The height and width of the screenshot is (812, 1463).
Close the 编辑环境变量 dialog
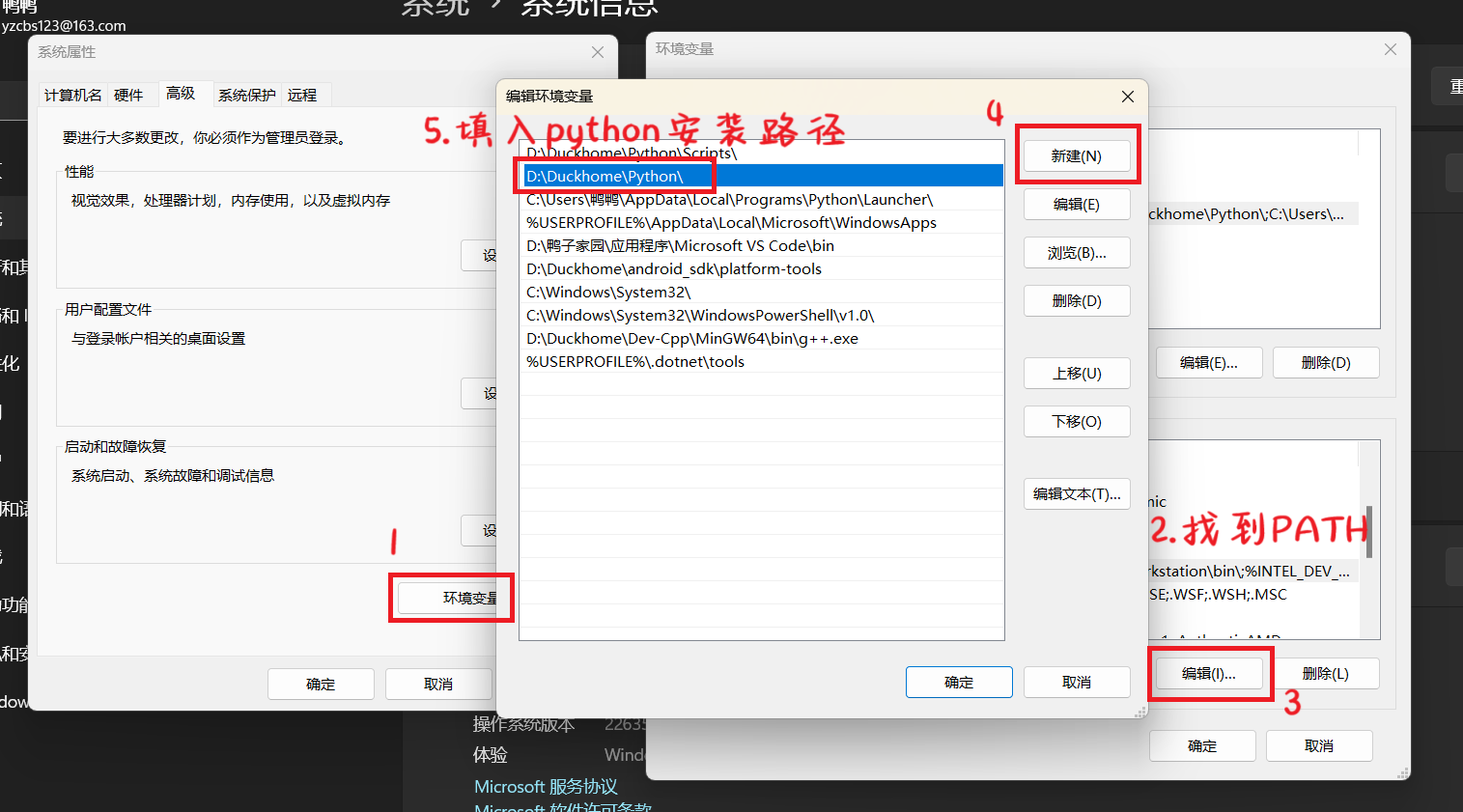[1127, 97]
